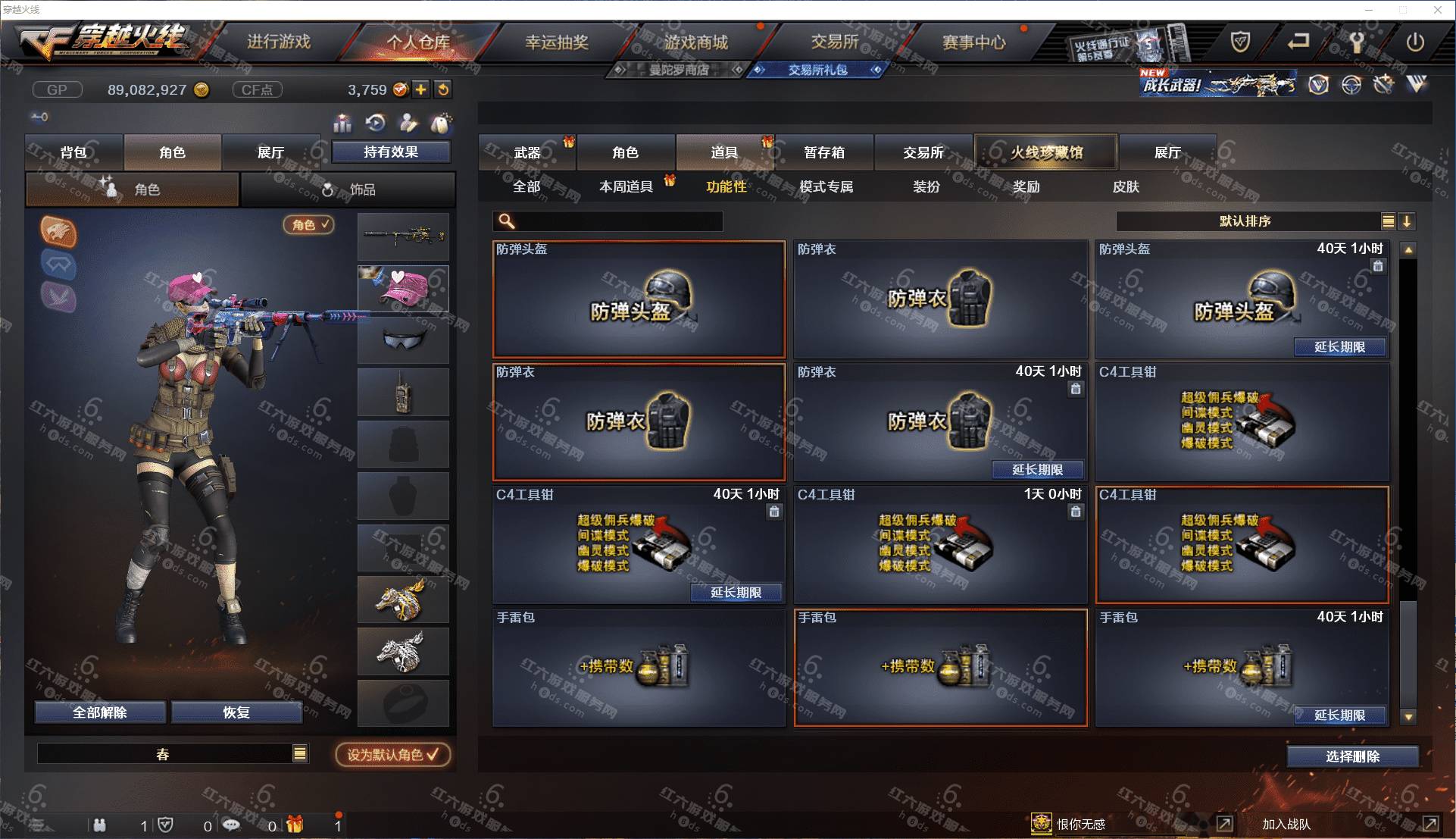Click the shield icon in top bar
This screenshot has height=839, width=1456.
click(1240, 42)
